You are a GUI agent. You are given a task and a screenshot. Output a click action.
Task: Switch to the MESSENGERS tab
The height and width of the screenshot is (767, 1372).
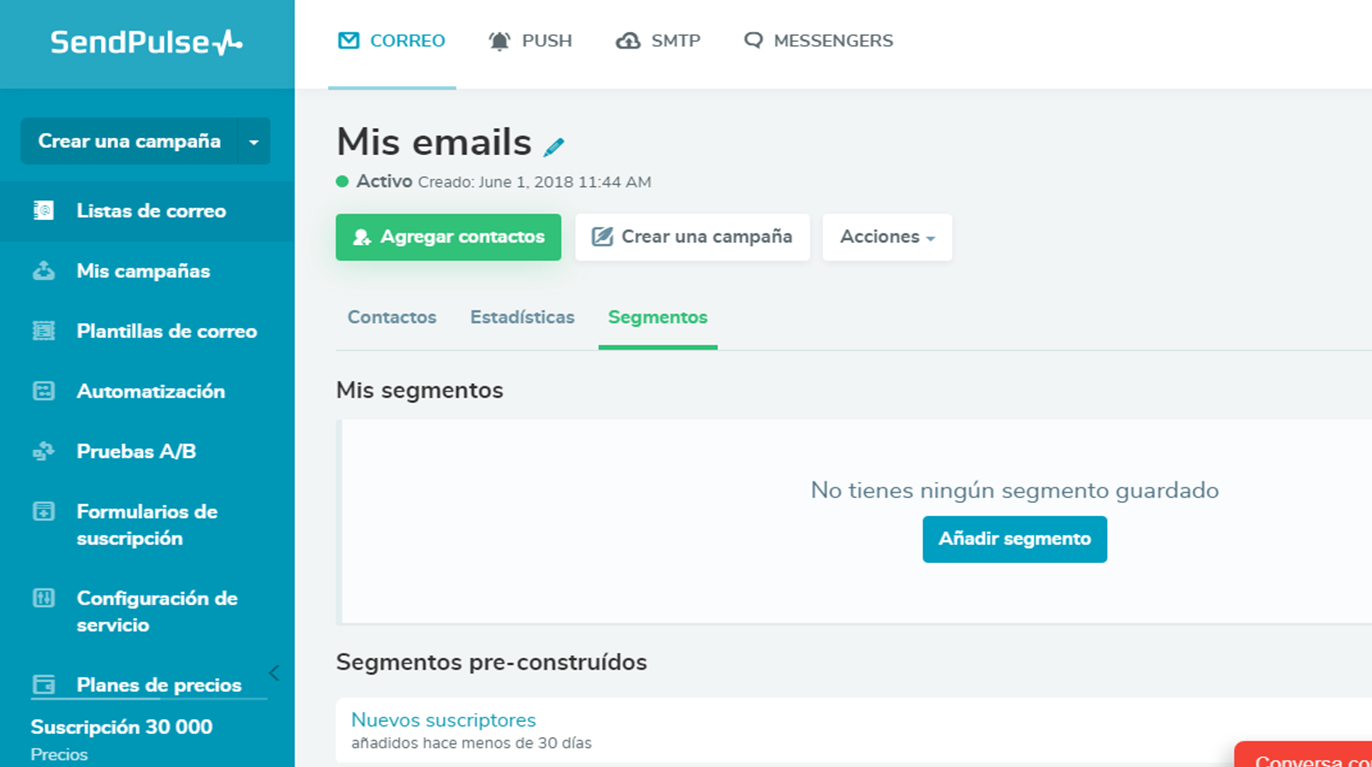pyautogui.click(x=818, y=41)
